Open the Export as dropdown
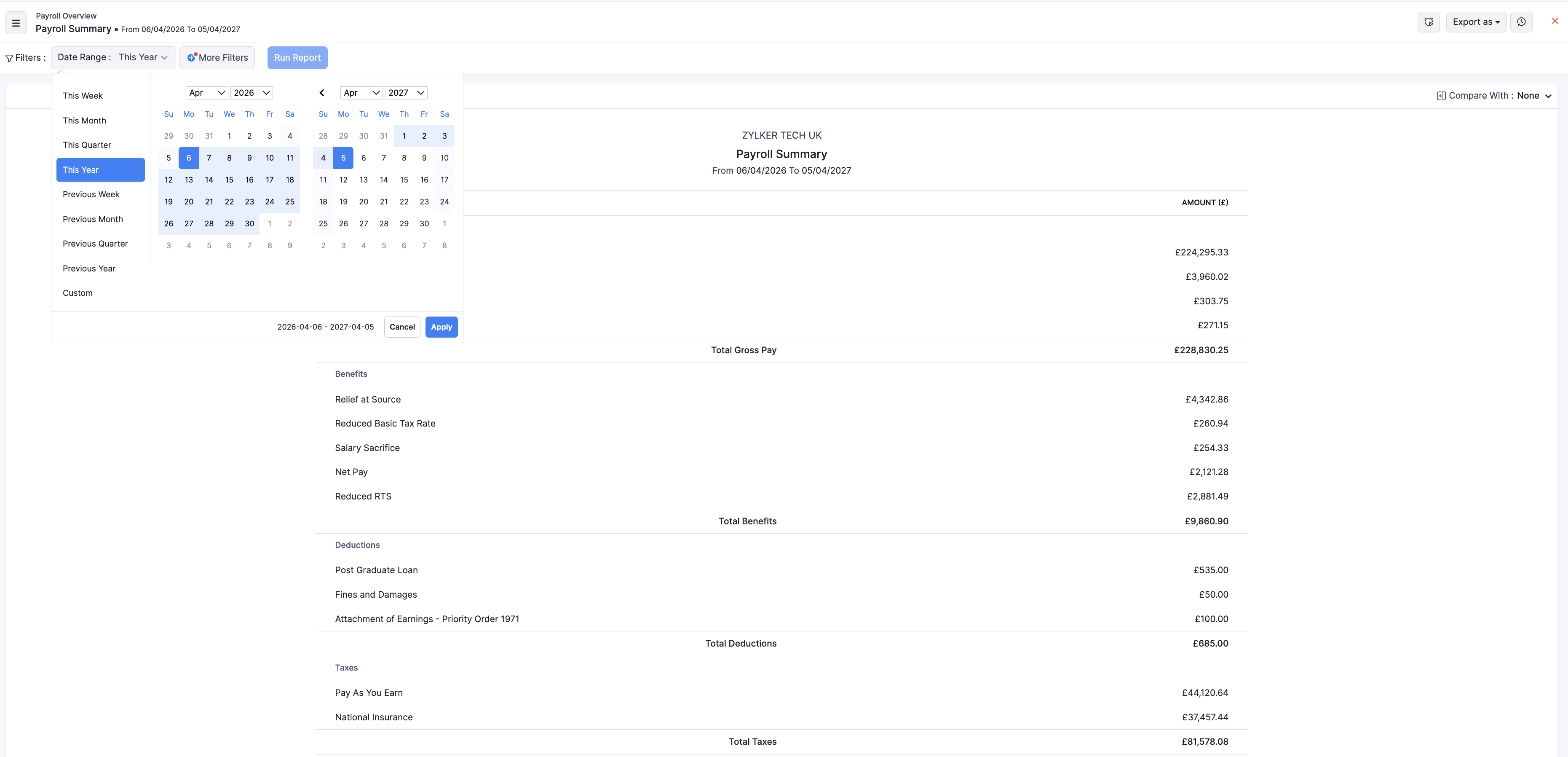The image size is (1568, 757). click(x=1475, y=22)
